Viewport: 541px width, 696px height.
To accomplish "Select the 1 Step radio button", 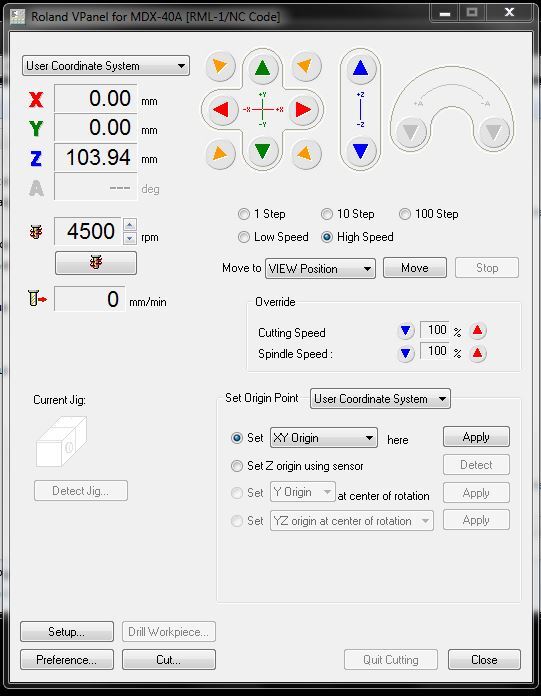I will [244, 214].
